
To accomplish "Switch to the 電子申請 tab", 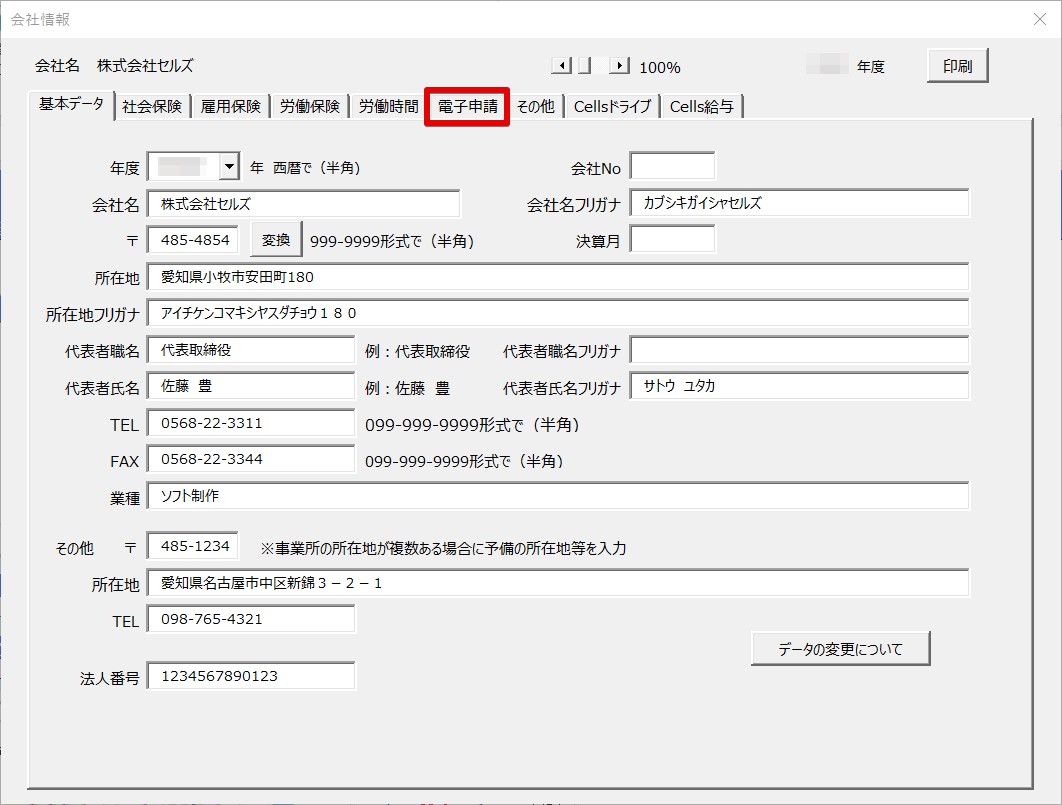I will click(466, 105).
